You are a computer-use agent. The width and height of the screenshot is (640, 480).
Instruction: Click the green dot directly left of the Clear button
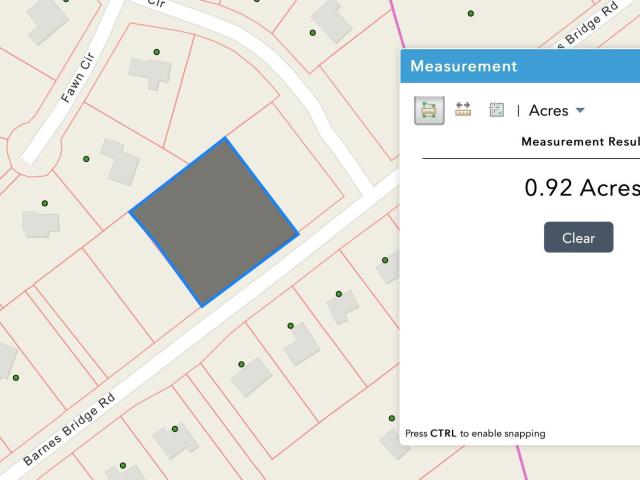(385, 260)
